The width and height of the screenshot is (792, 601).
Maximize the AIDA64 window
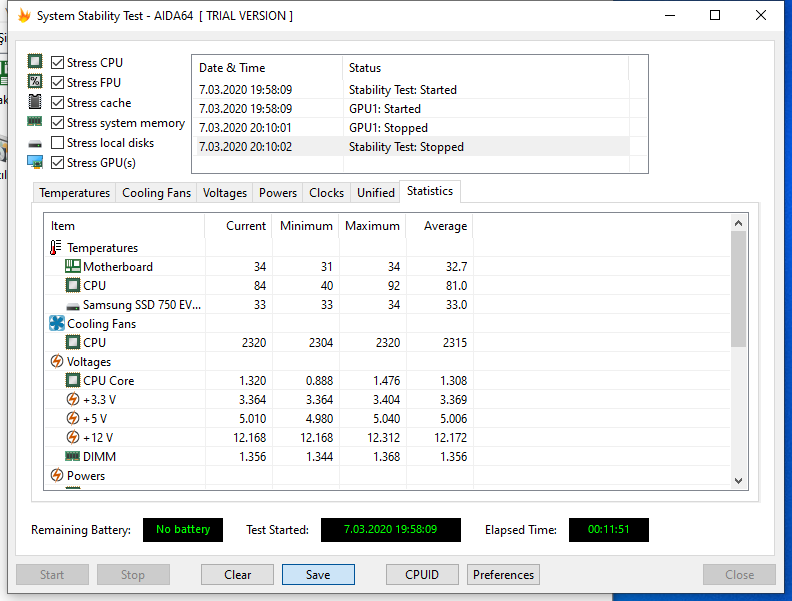click(x=715, y=15)
